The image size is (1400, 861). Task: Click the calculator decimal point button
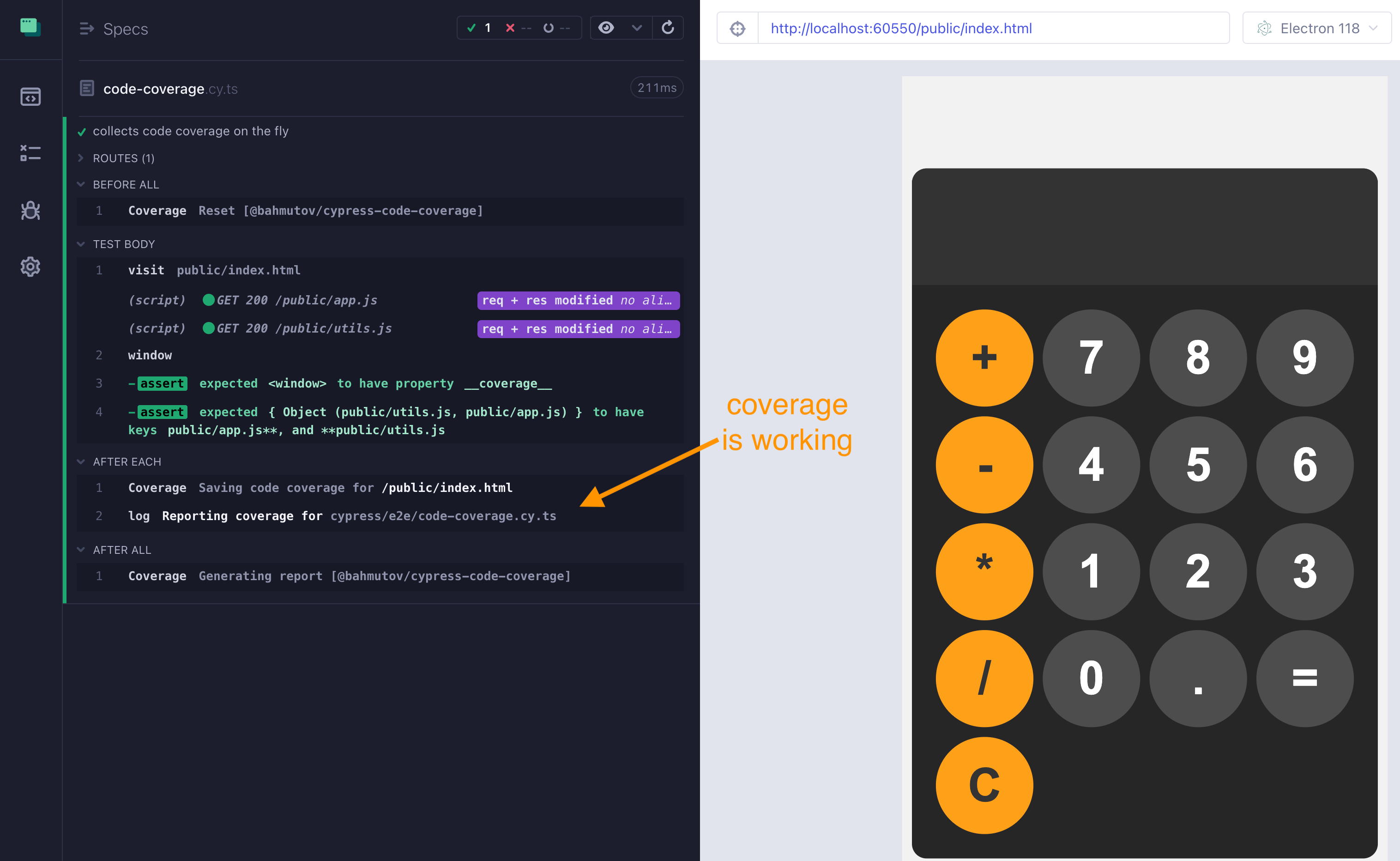(x=1198, y=678)
